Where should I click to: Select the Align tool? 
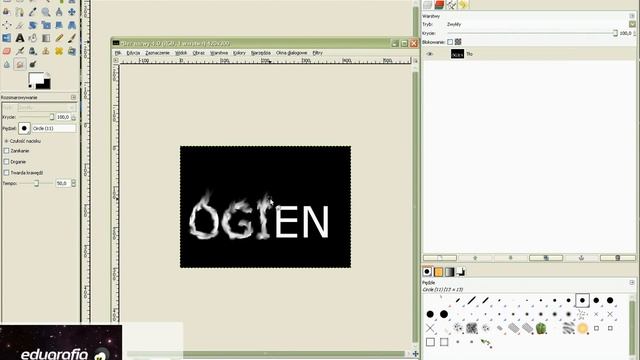(7, 25)
